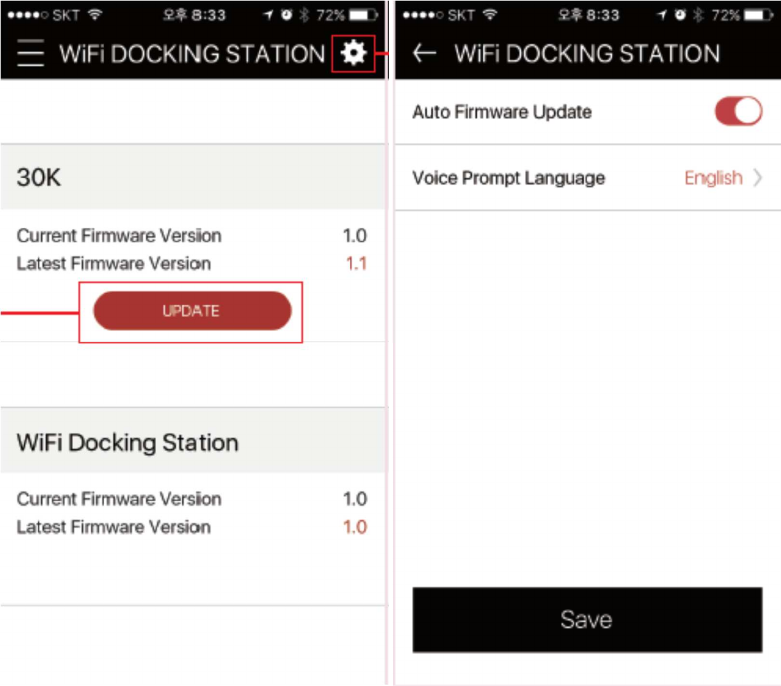The width and height of the screenshot is (781, 686).
Task: Tap the alarm clock icon in the right status bar
Action: pyautogui.click(x=680, y=15)
